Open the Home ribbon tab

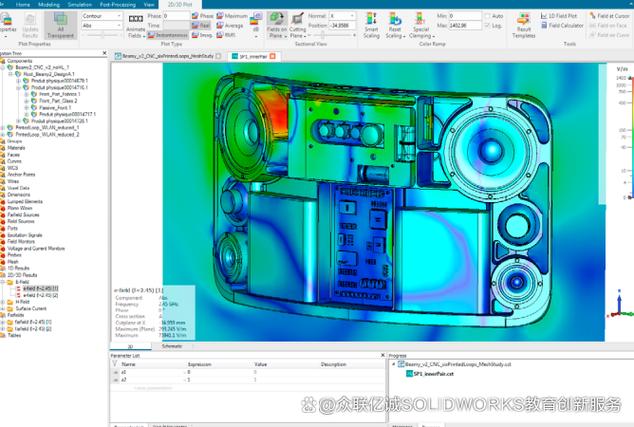click(23, 4)
